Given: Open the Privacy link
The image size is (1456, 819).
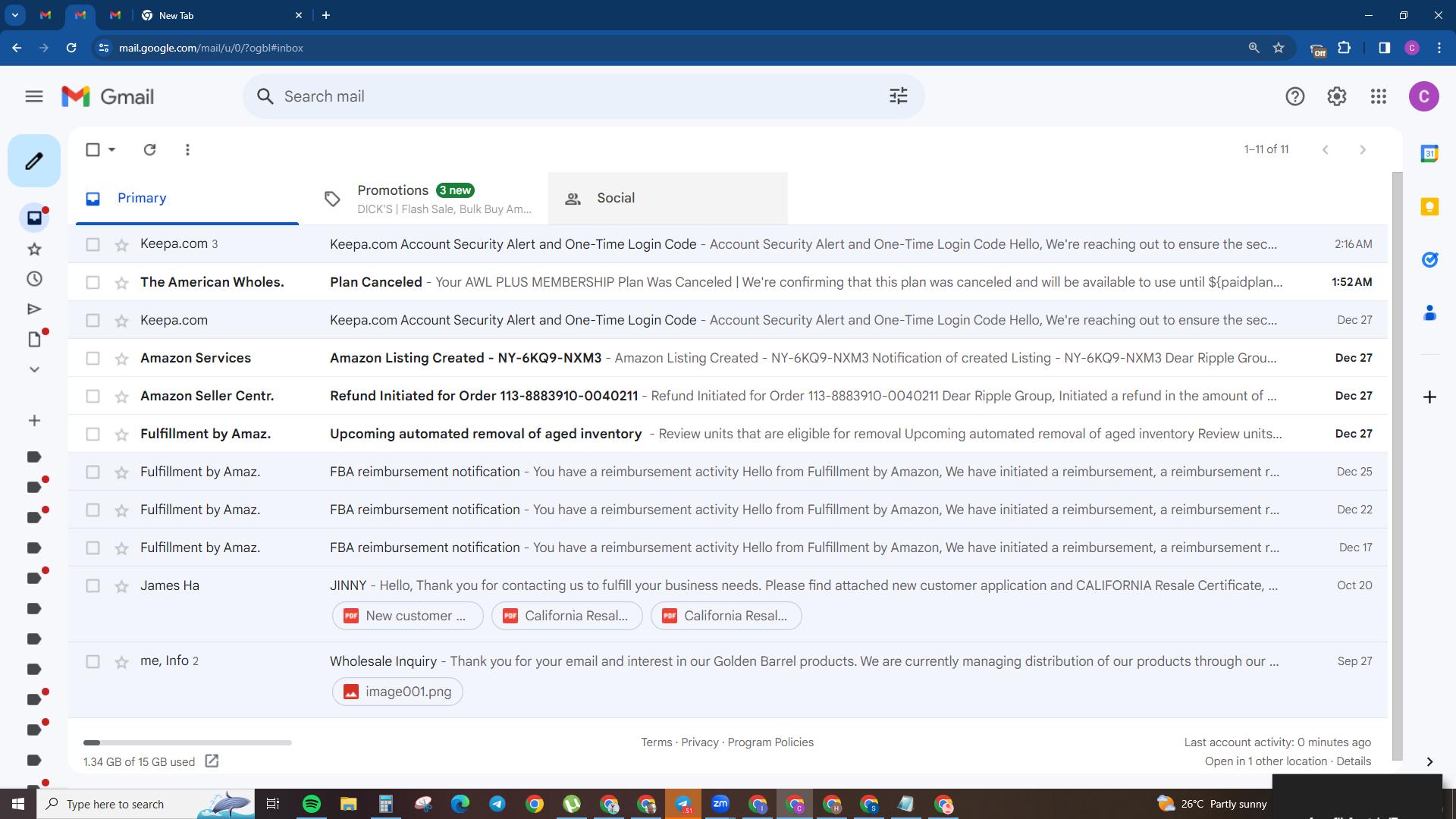Looking at the screenshot, I should [x=700, y=742].
